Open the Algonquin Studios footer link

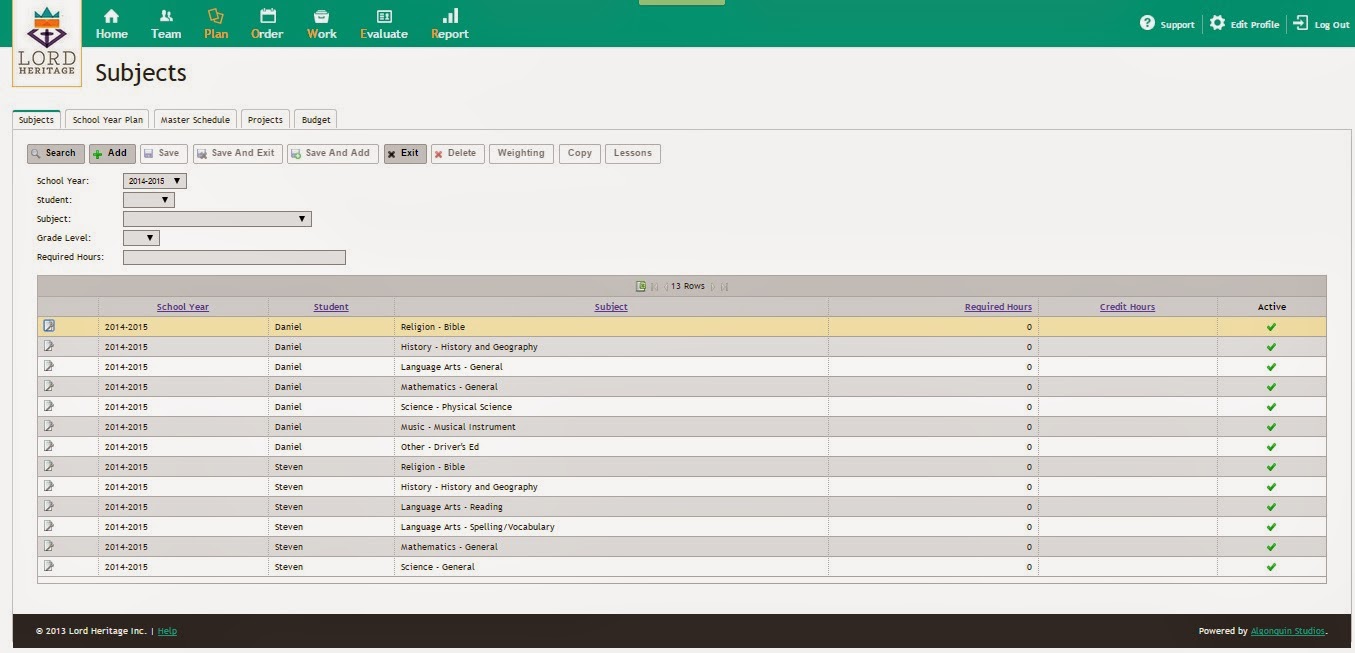click(1288, 631)
